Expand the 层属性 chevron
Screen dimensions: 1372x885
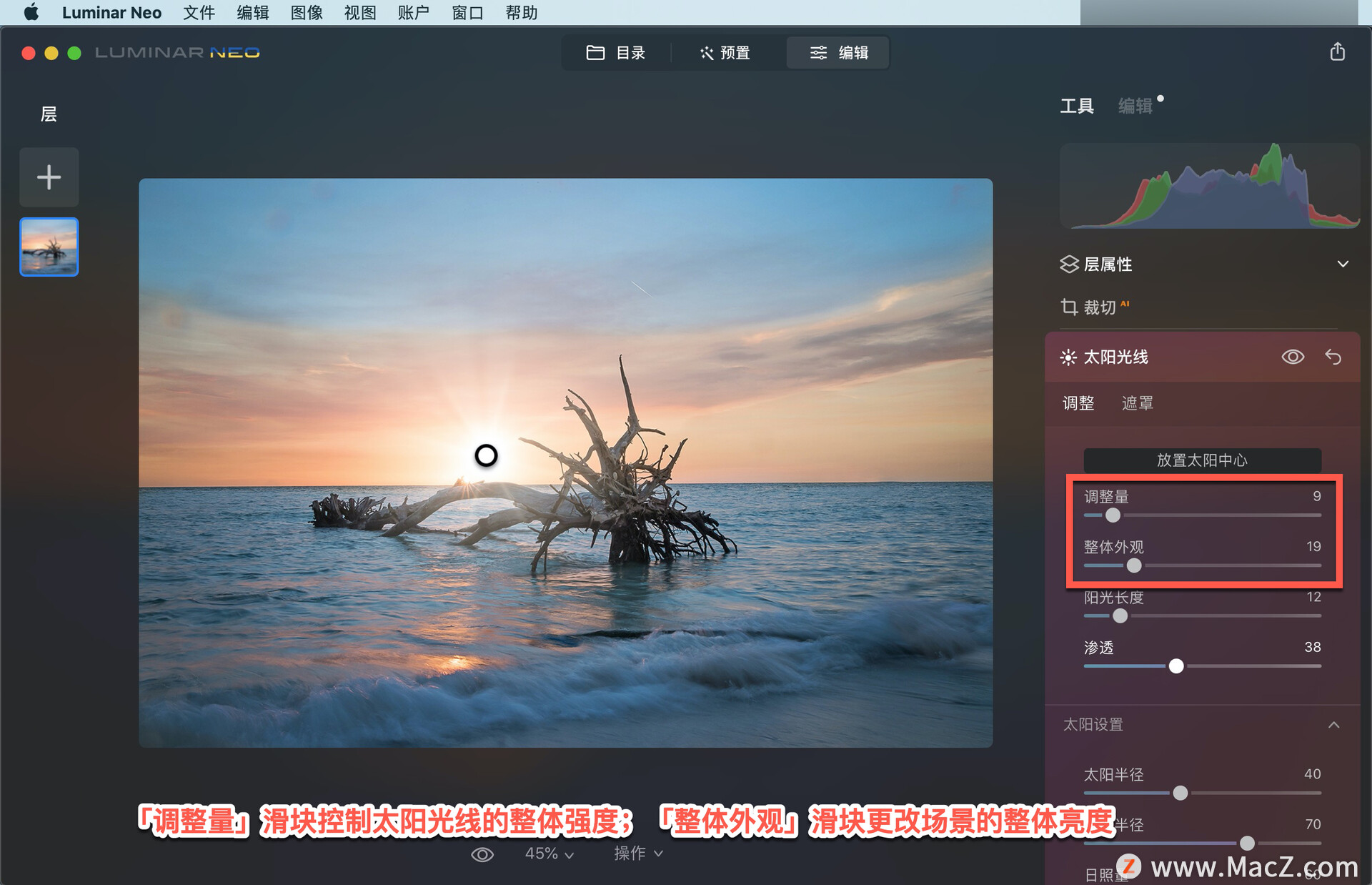1343,264
